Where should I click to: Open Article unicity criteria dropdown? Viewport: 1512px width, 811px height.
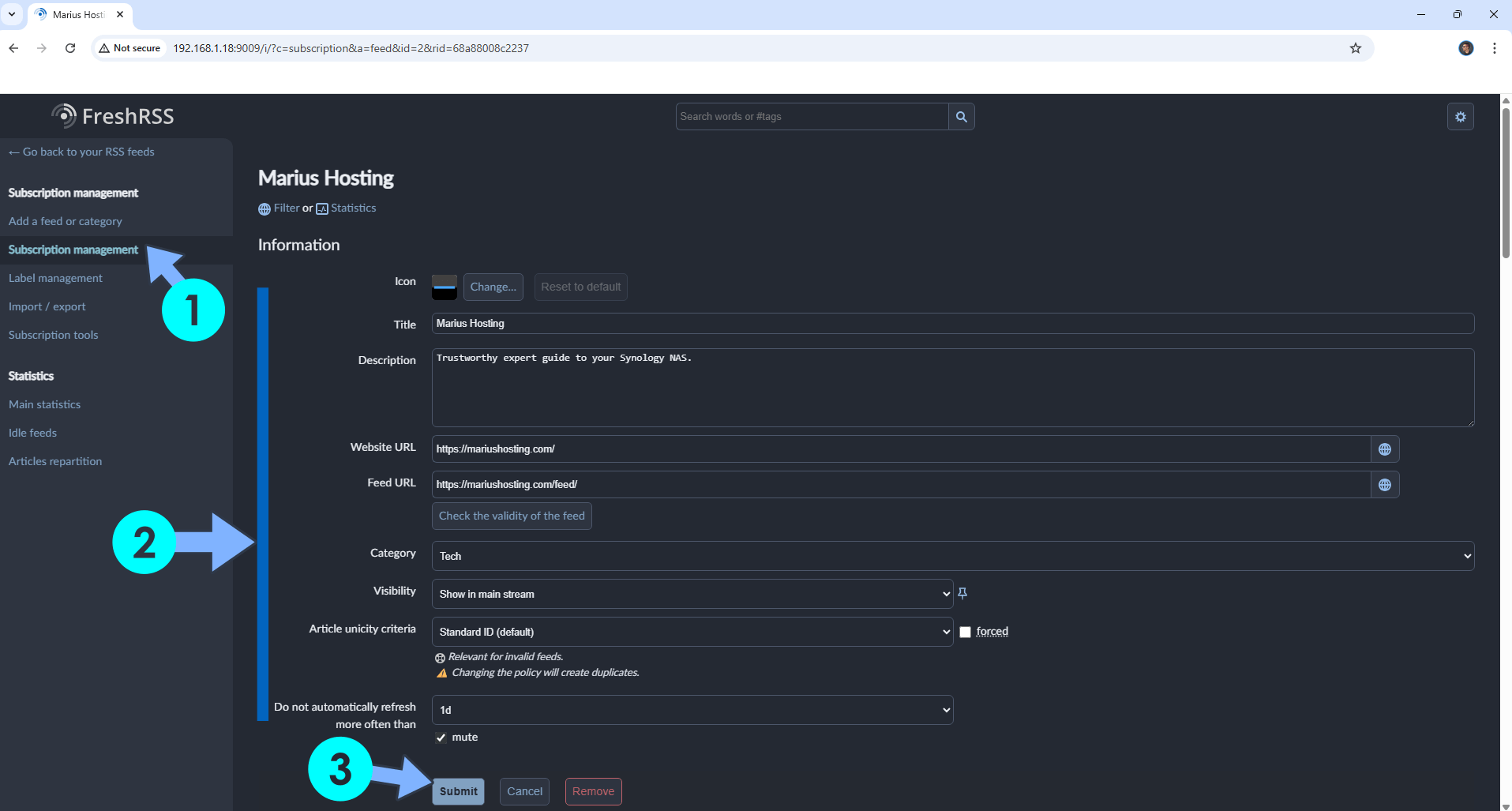coord(692,632)
